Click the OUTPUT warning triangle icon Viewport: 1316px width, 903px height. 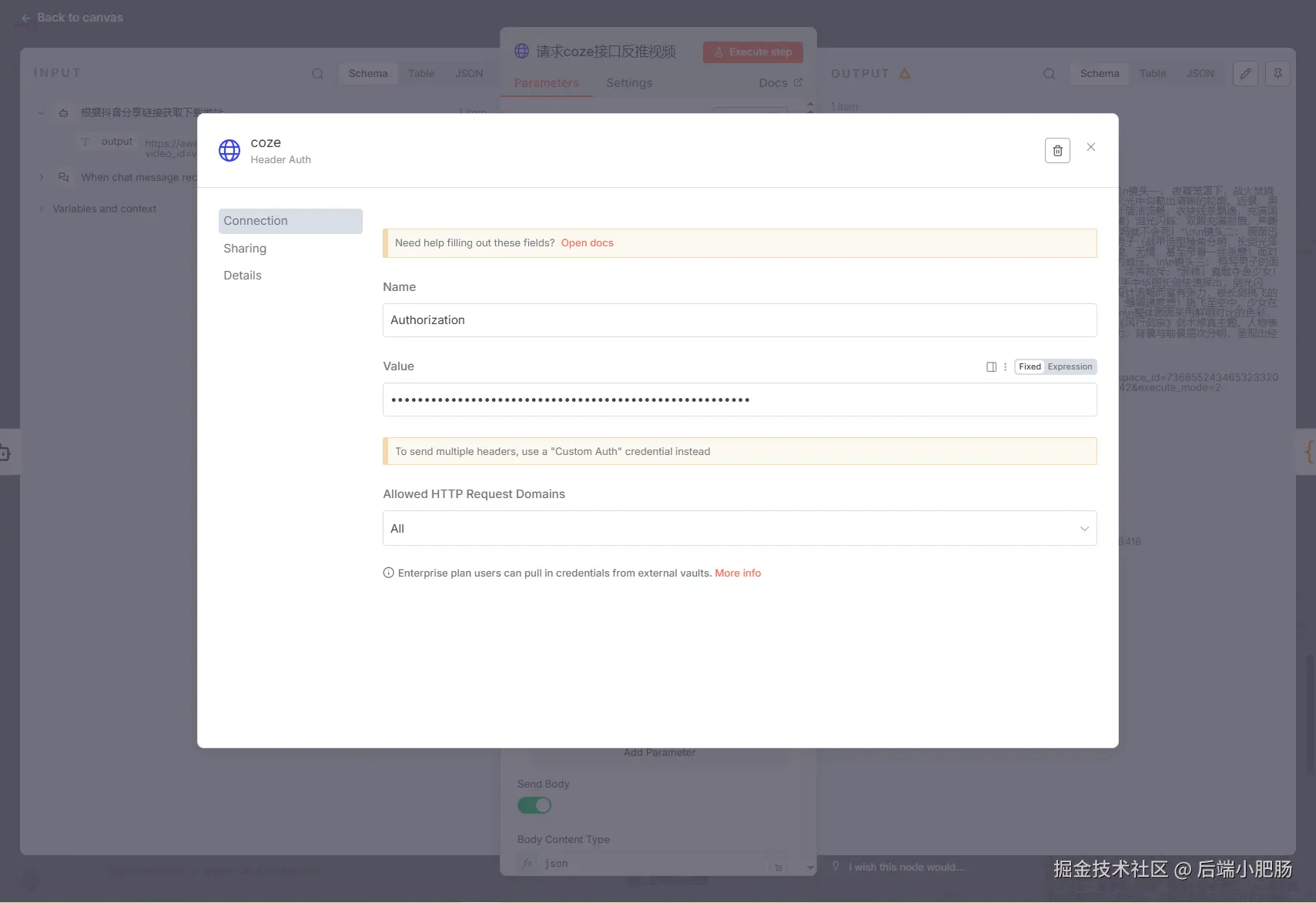click(x=905, y=74)
